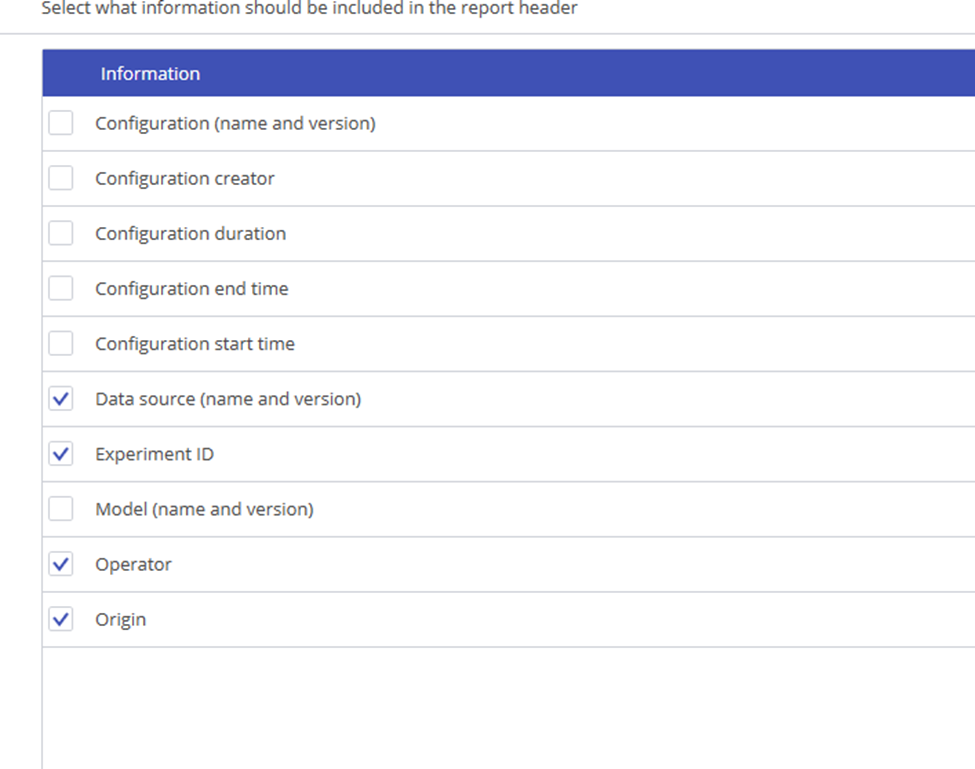Enable the Configuration (name and version) checkbox
Screen dimensions: 975x769
[60, 122]
